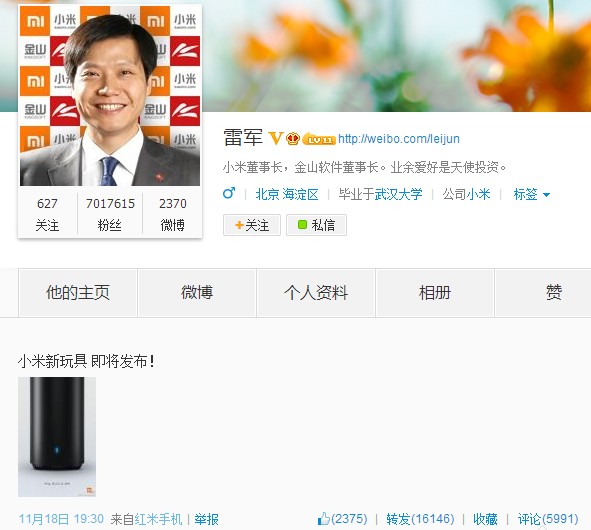The image size is (591, 530).
Task: Select the 相册 album tab
Action: (x=435, y=293)
